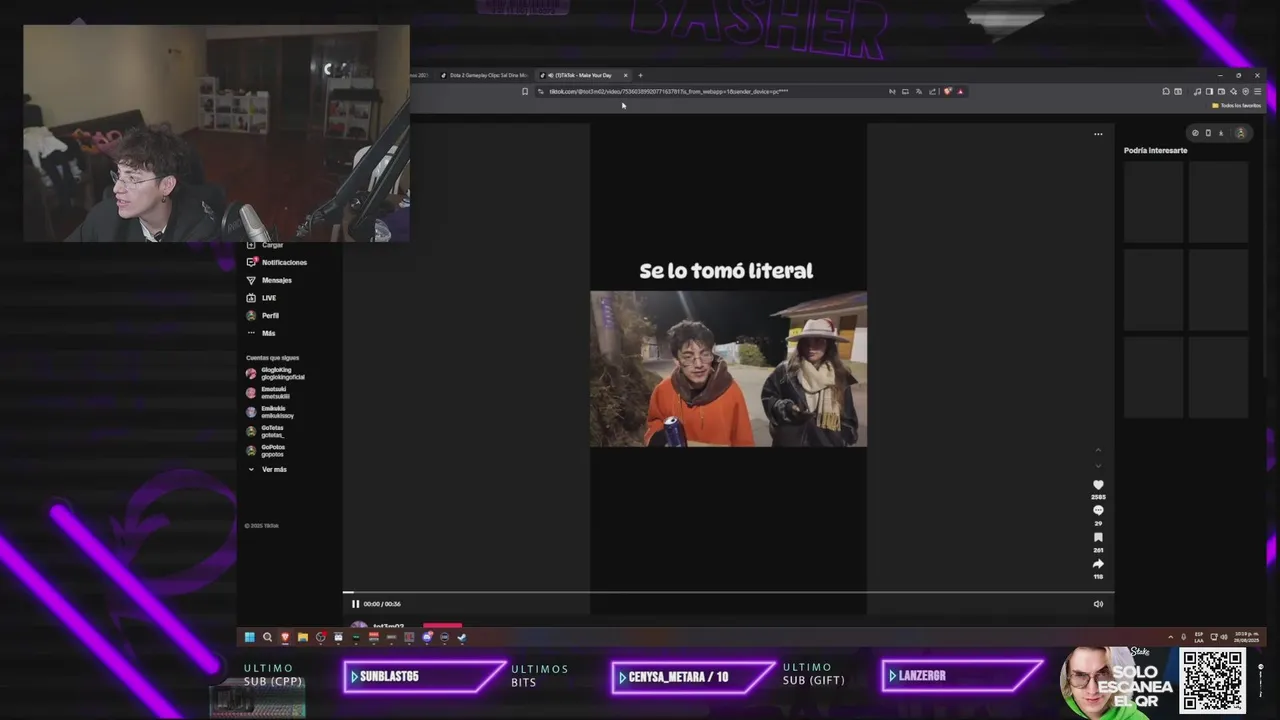Open the Windows Start menu
Viewport: 1280px width, 720px height.
[x=249, y=637]
